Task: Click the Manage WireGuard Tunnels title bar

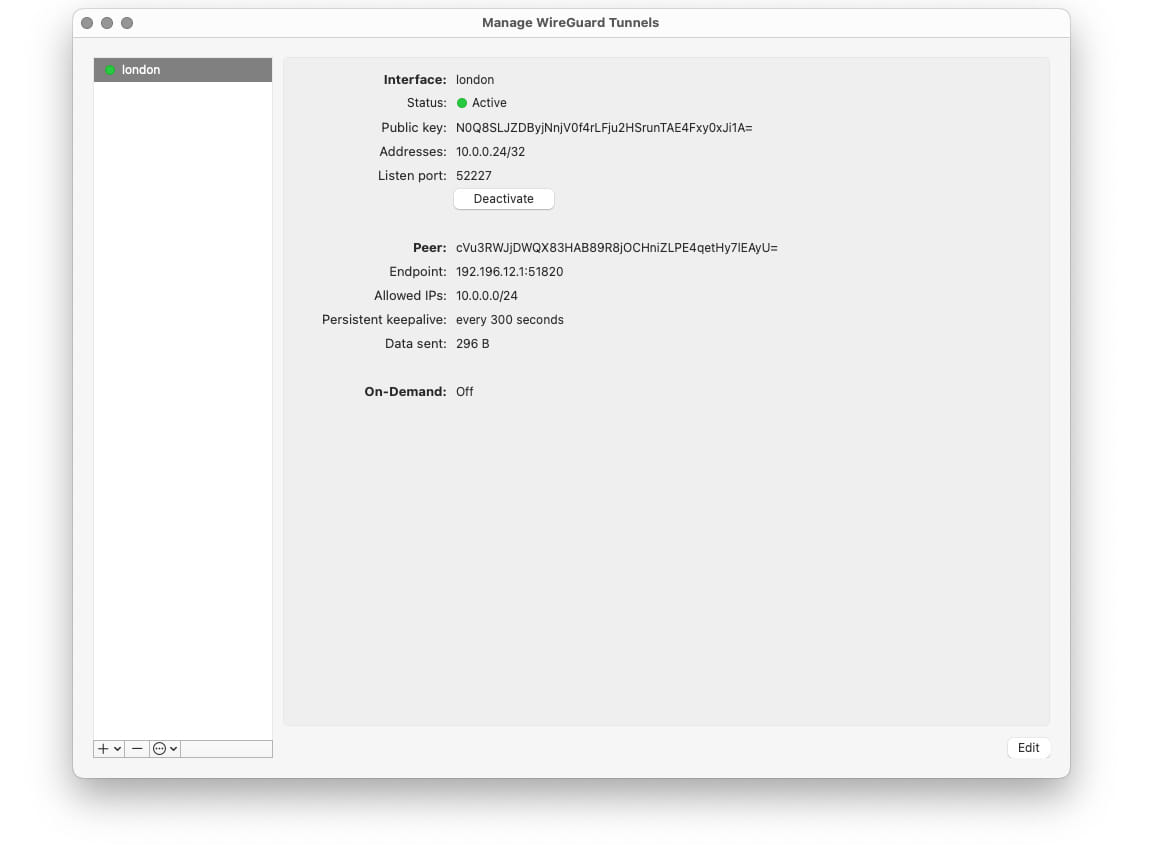Action: point(572,22)
